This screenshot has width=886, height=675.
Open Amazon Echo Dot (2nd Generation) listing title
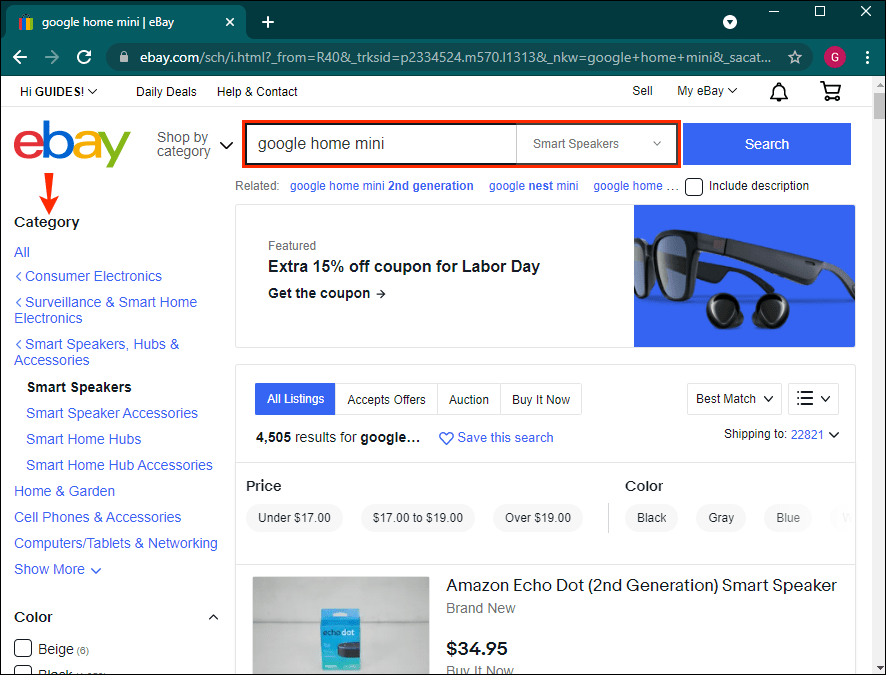tap(641, 585)
